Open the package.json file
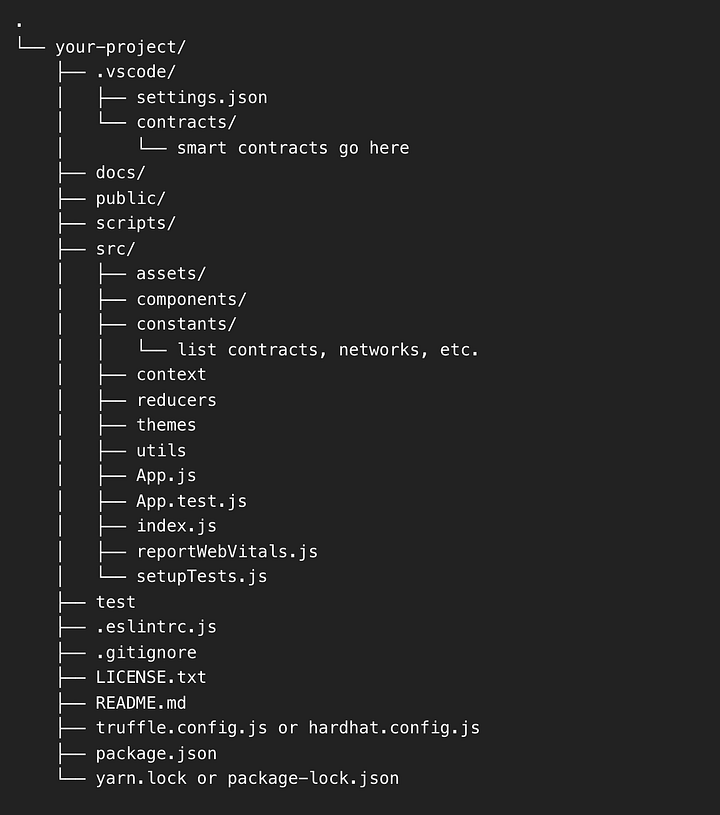Image resolution: width=720 pixels, height=815 pixels. pos(156,753)
